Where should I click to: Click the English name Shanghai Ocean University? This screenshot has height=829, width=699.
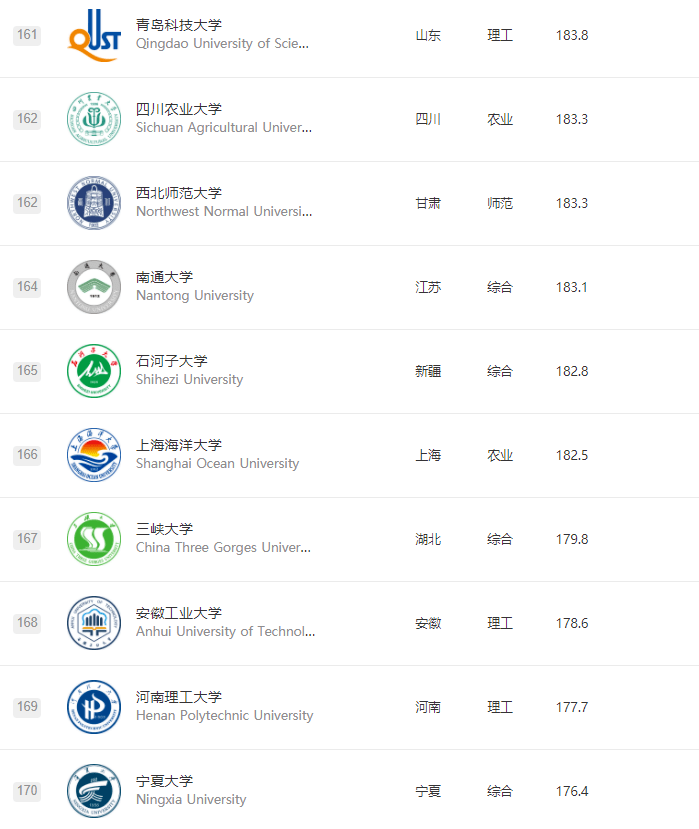pos(217,464)
